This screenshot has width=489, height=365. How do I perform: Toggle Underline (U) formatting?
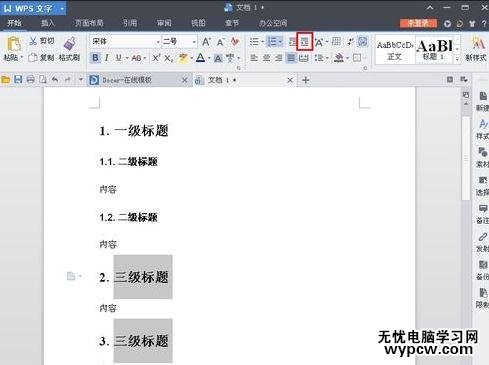(x=118, y=58)
